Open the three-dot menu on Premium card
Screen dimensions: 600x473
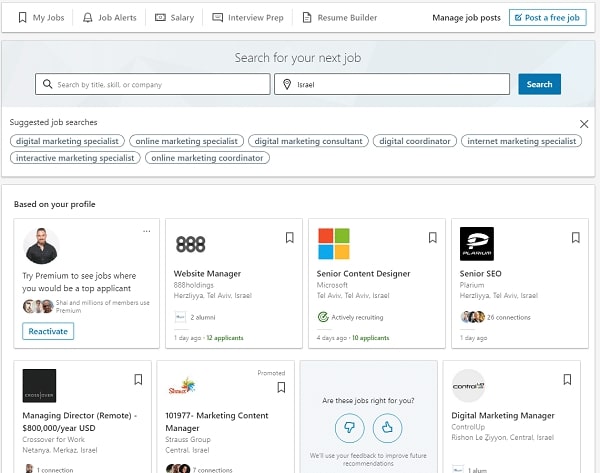click(147, 231)
